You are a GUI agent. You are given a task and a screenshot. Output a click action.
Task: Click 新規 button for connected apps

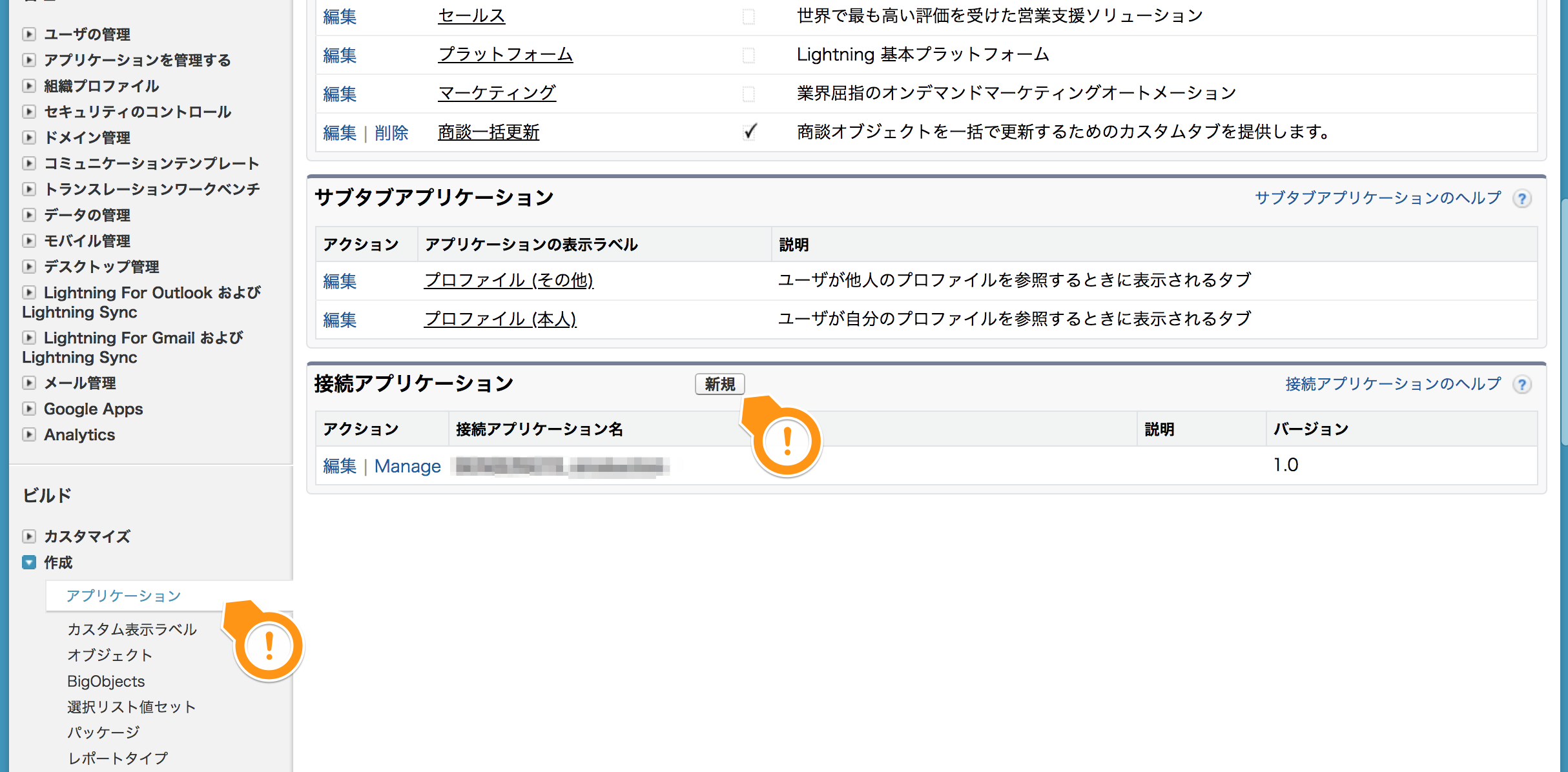[x=720, y=384]
